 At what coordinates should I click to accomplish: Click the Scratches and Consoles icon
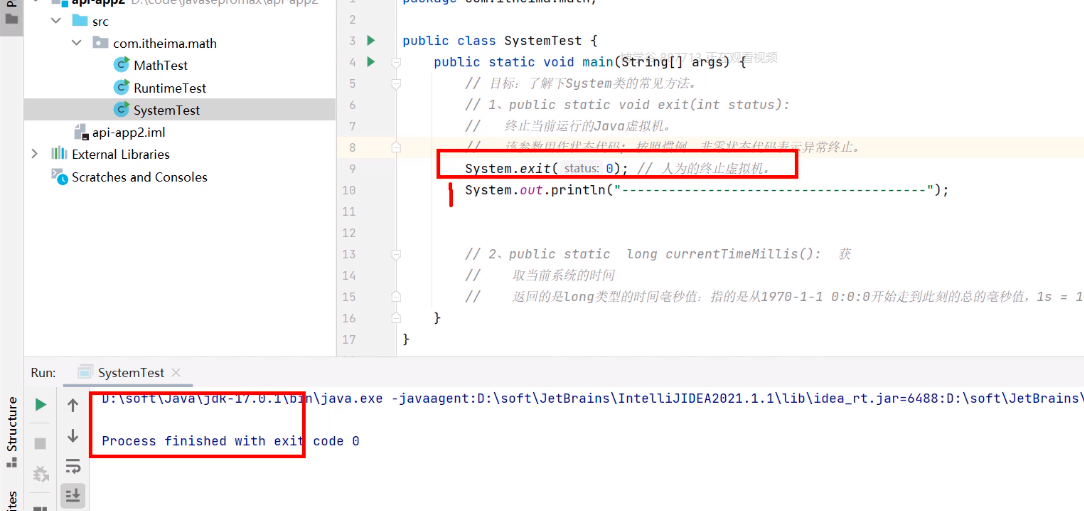point(59,177)
